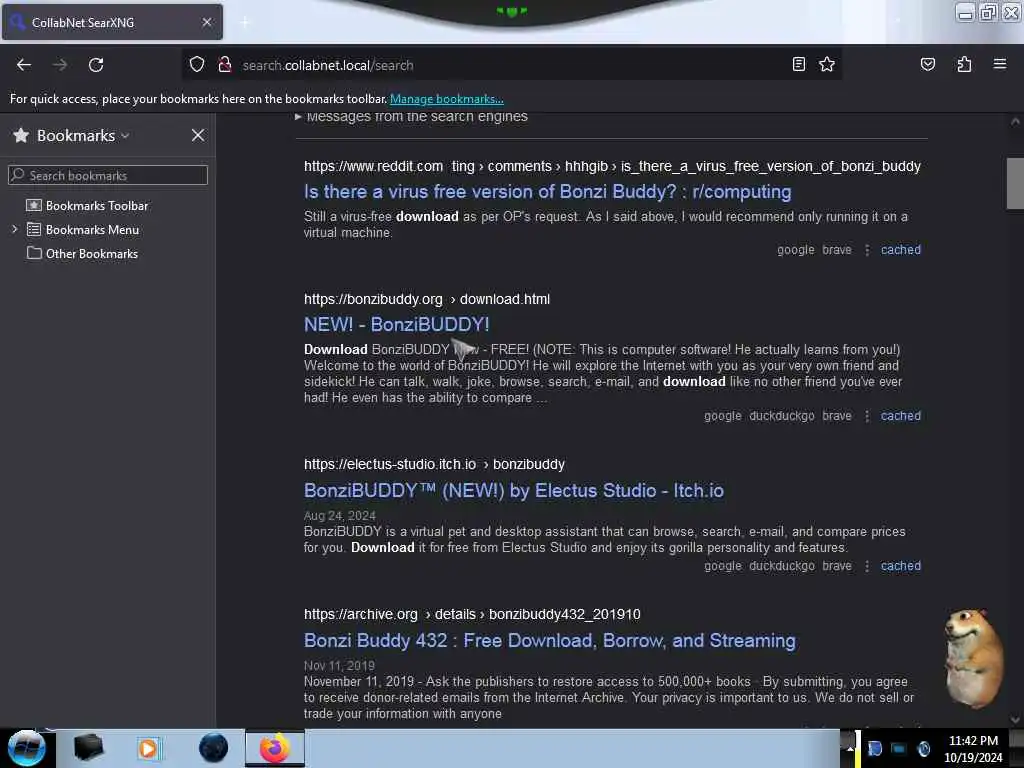Open NEW! - BonziBUDDY! result link
This screenshot has width=1024, height=768.
coord(396,325)
